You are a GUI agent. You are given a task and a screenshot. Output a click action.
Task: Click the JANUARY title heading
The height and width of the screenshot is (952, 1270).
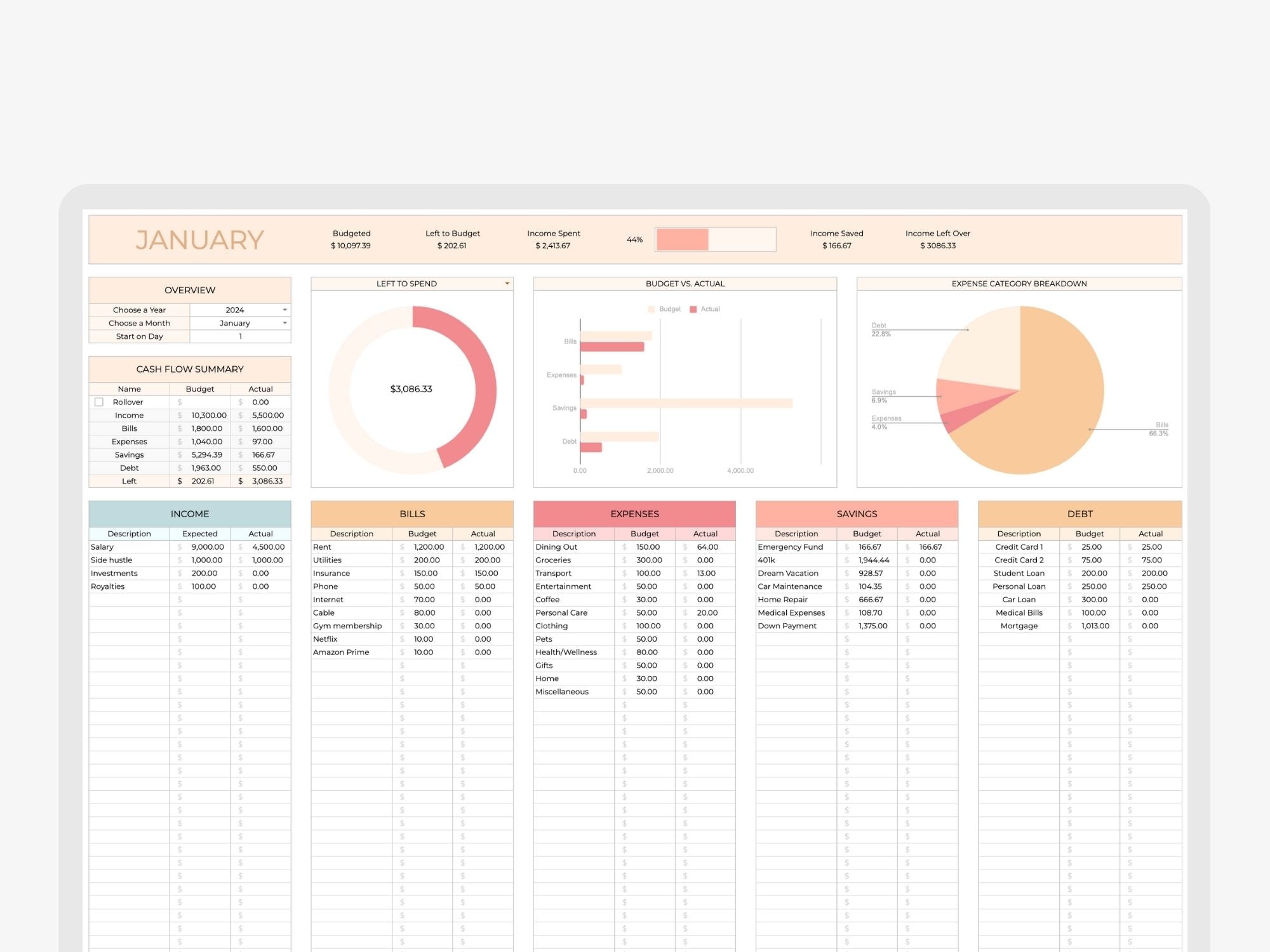tap(199, 240)
